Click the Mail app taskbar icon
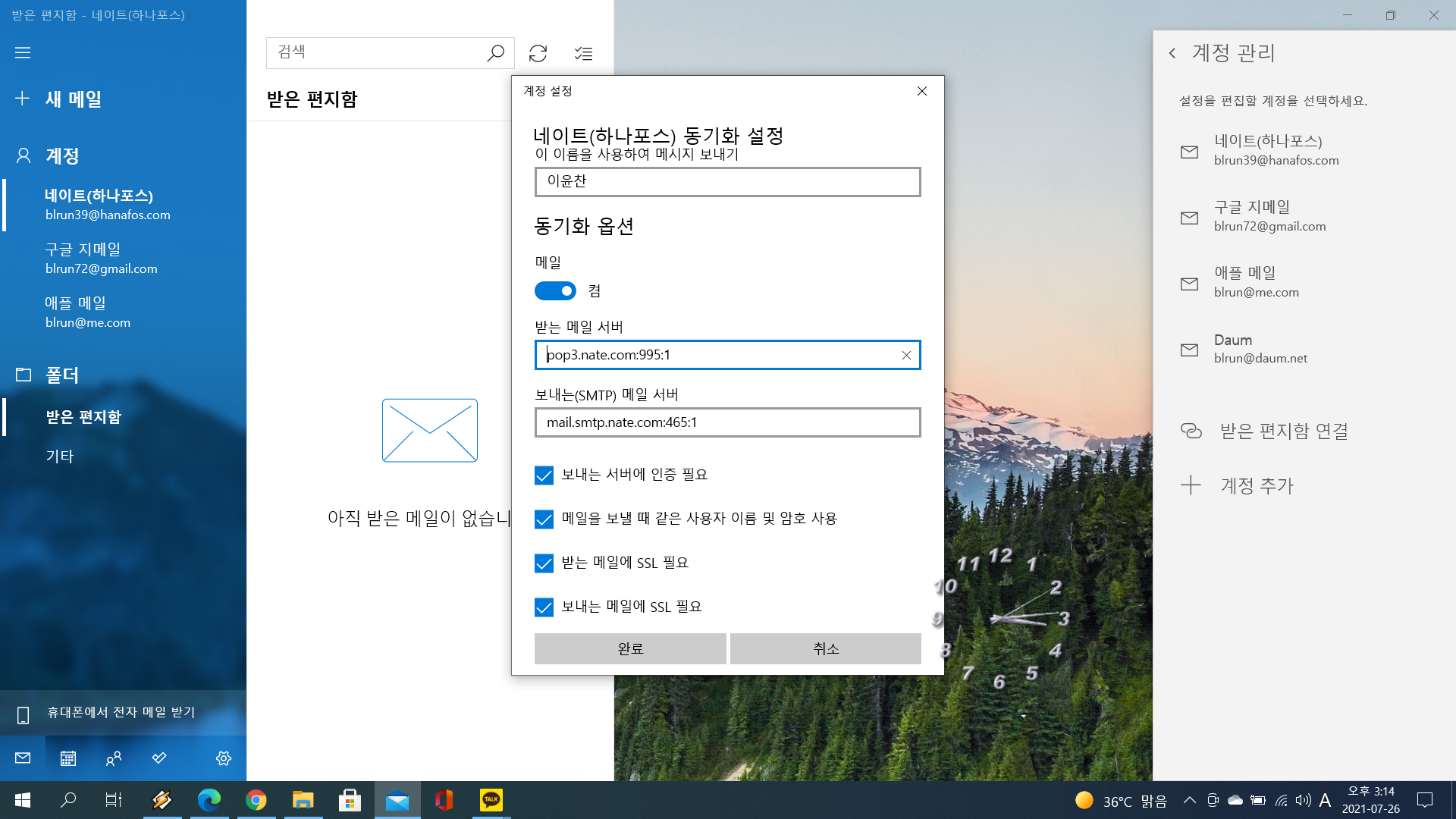Screen dimensions: 1456x819 (x=397, y=800)
